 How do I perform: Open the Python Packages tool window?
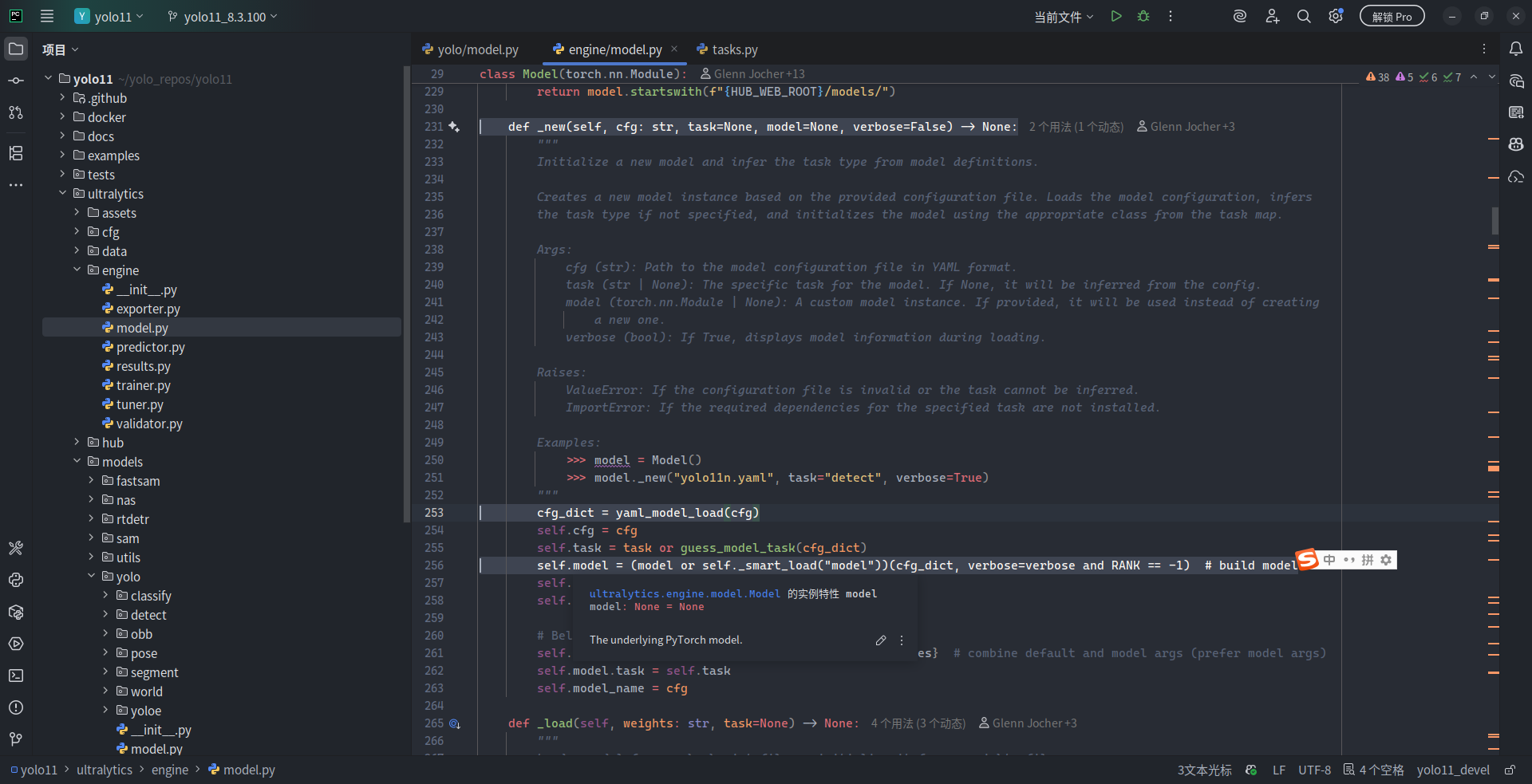pyautogui.click(x=16, y=612)
